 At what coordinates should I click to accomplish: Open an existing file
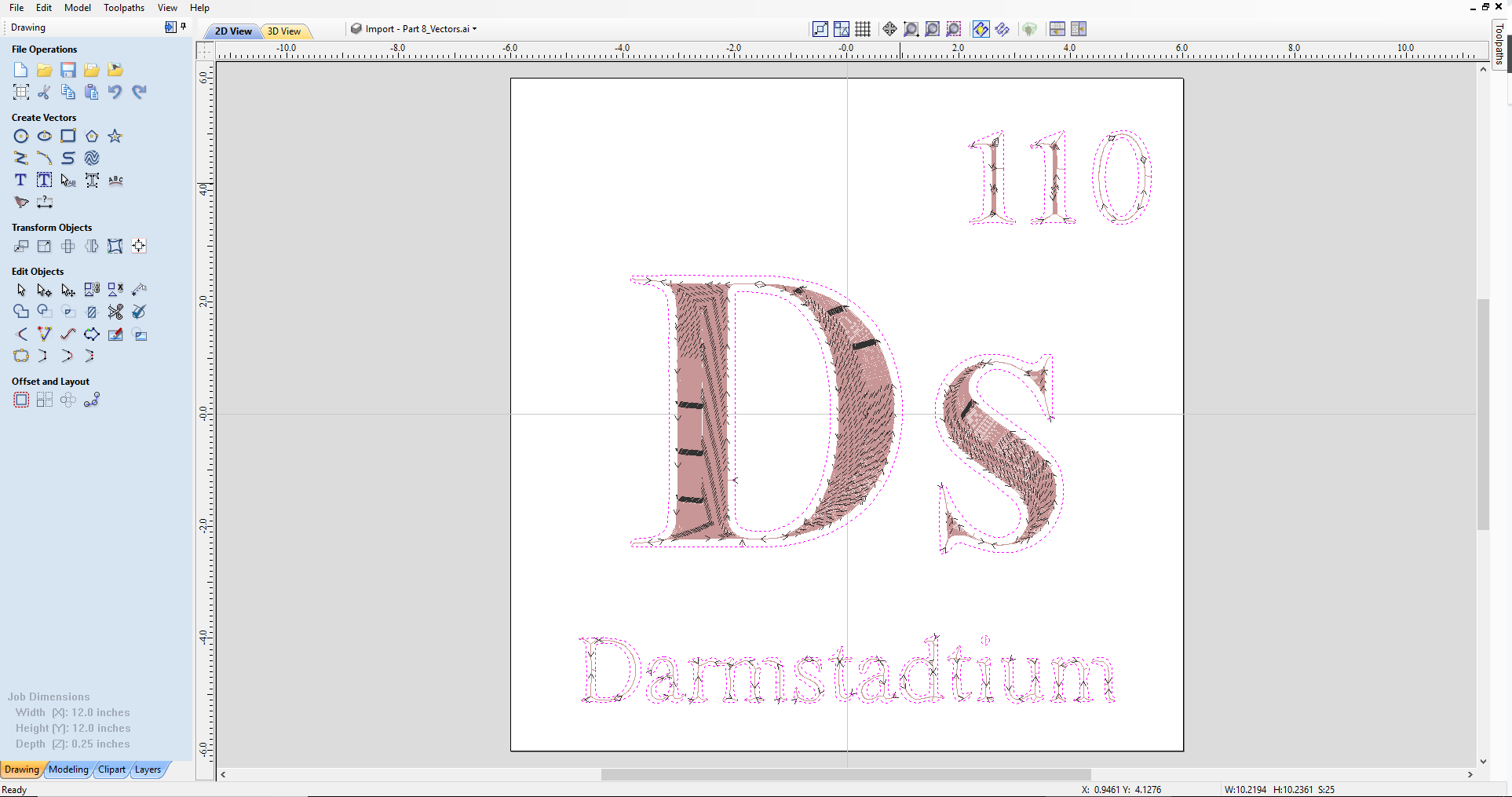click(45, 70)
